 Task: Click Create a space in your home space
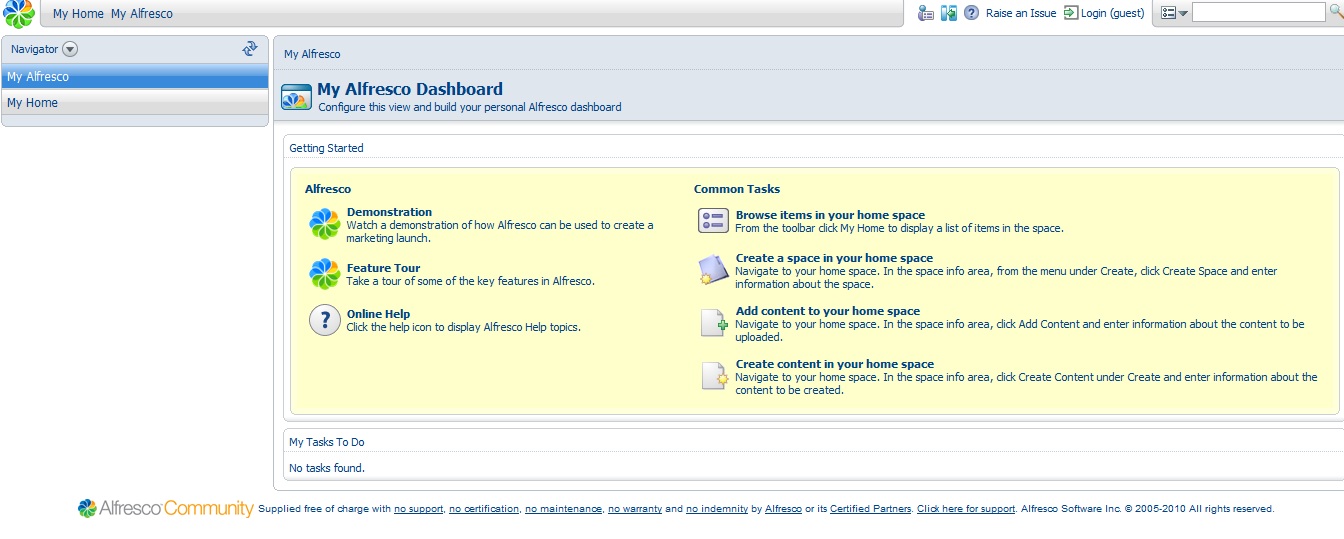(x=834, y=258)
